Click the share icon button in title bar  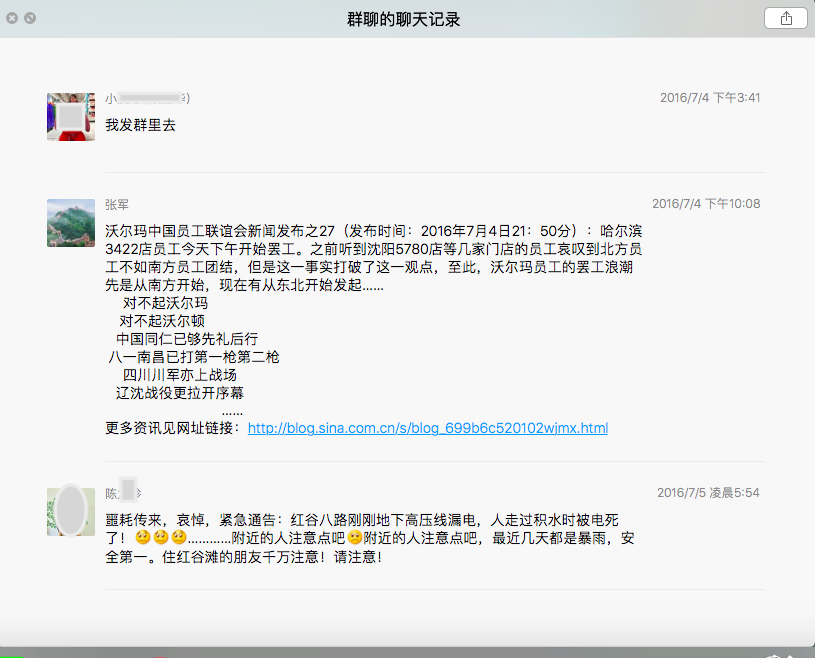click(x=785, y=19)
